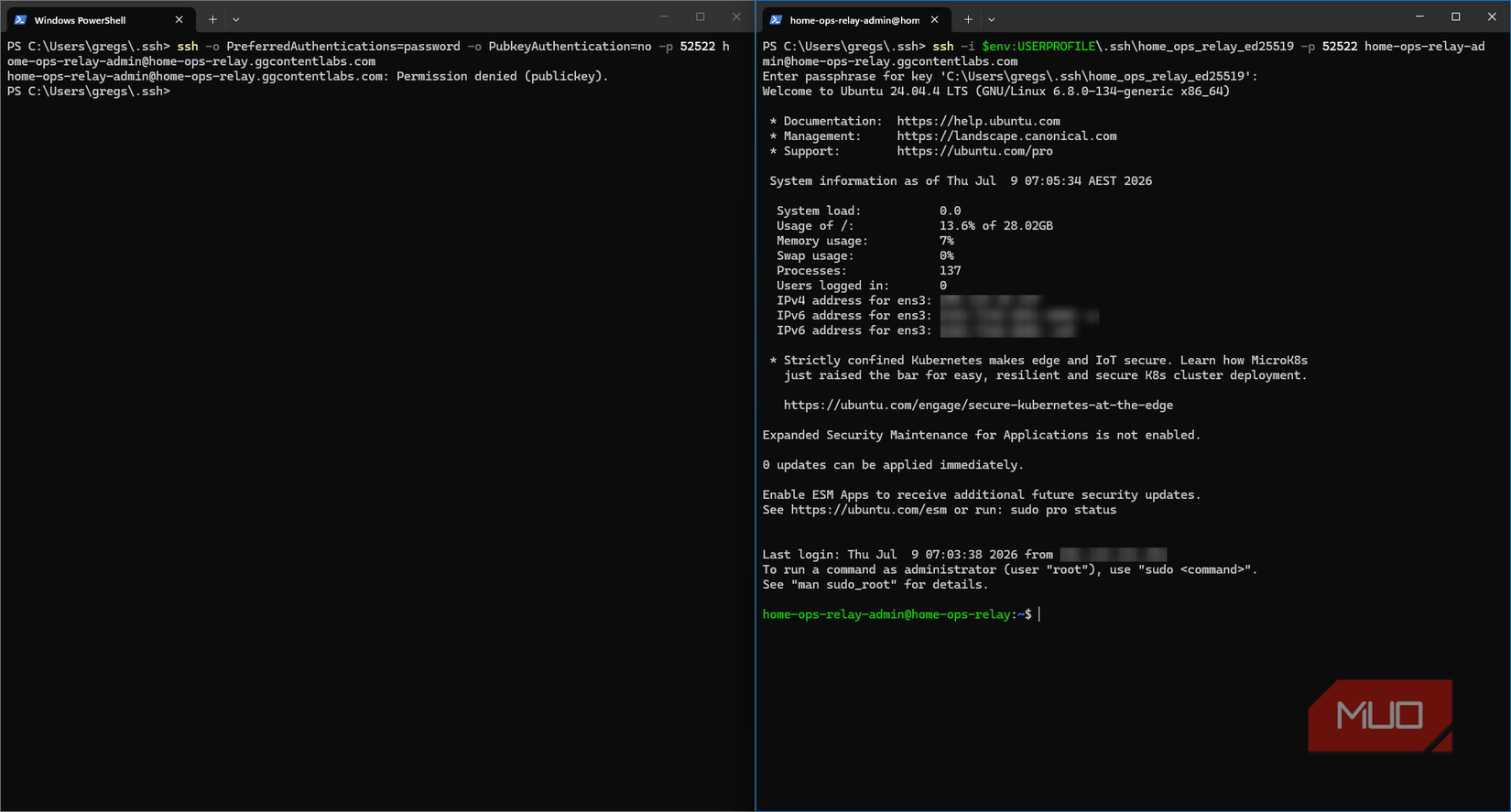Viewport: 1511px width, 812px height.
Task: Click the https://ubuntu.com/esm URL text
Action: tap(868, 510)
